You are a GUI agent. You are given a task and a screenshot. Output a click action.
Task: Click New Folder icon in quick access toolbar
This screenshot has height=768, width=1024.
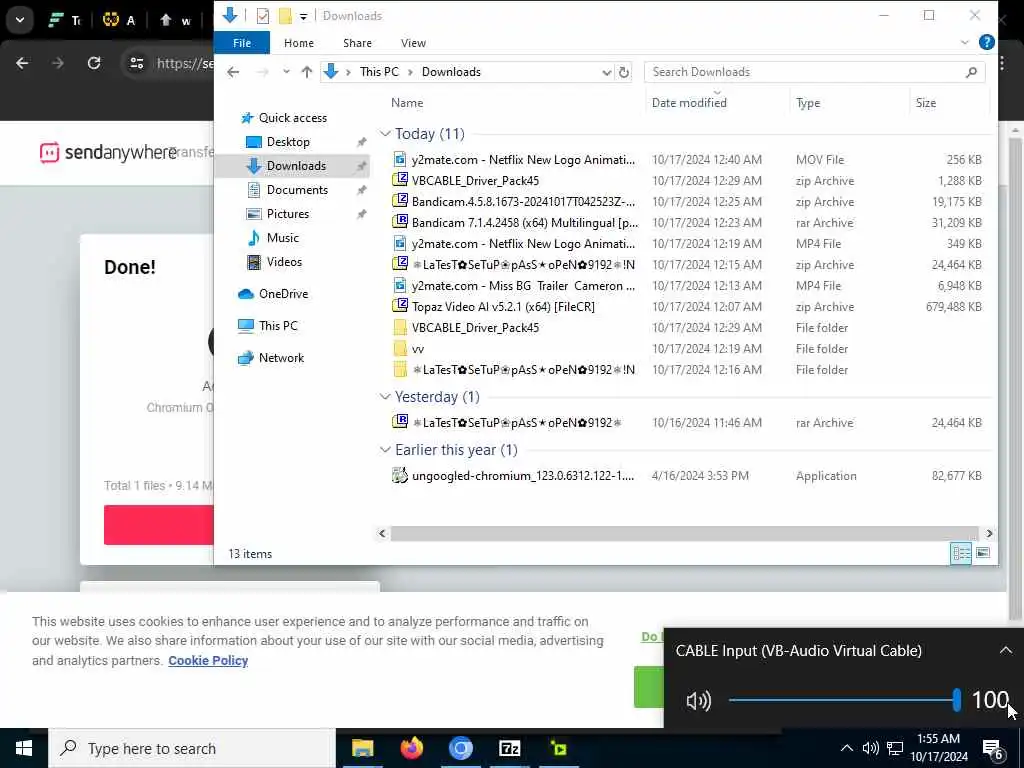click(285, 16)
